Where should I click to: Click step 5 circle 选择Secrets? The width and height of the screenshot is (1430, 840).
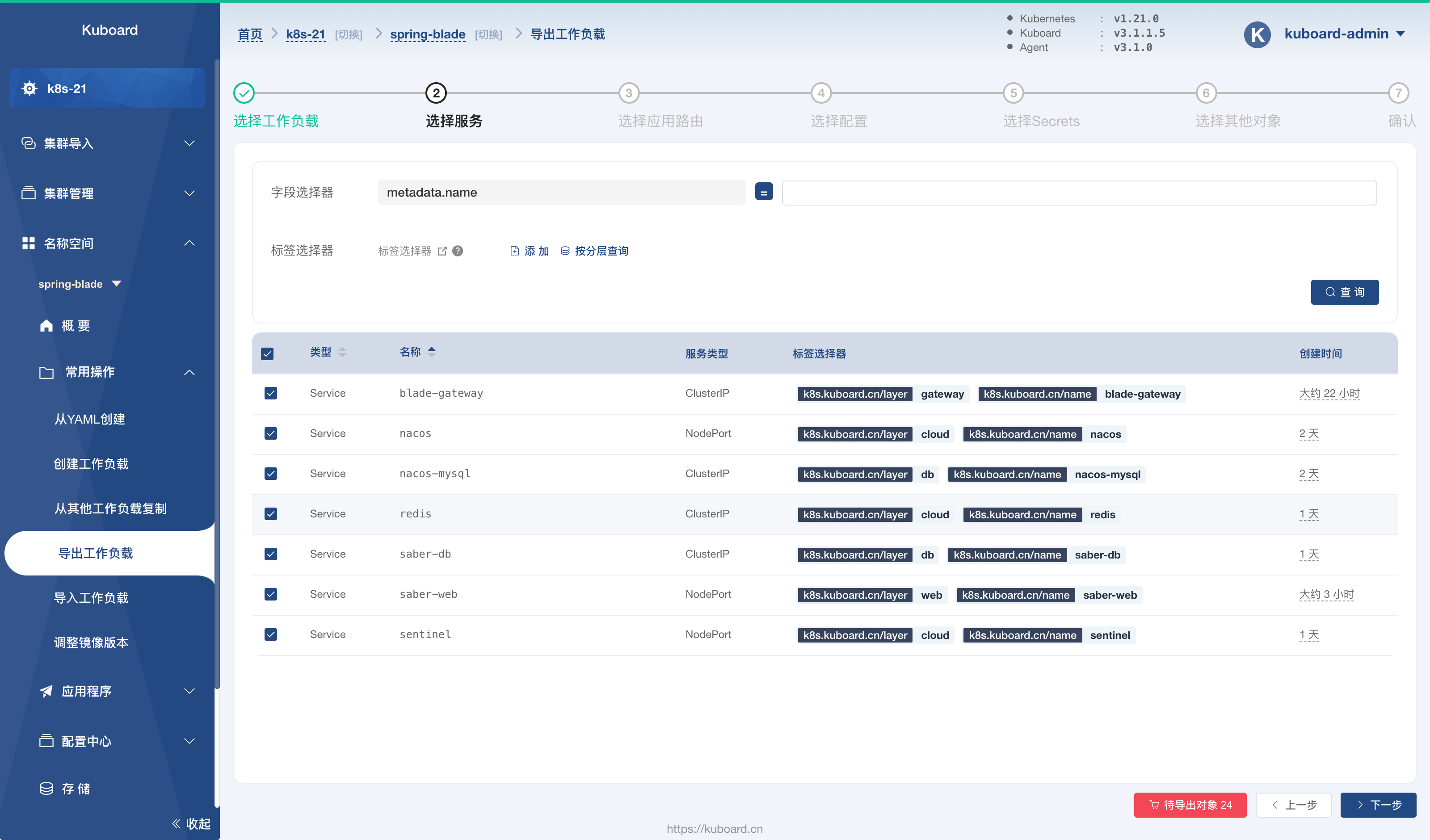[x=1014, y=93]
